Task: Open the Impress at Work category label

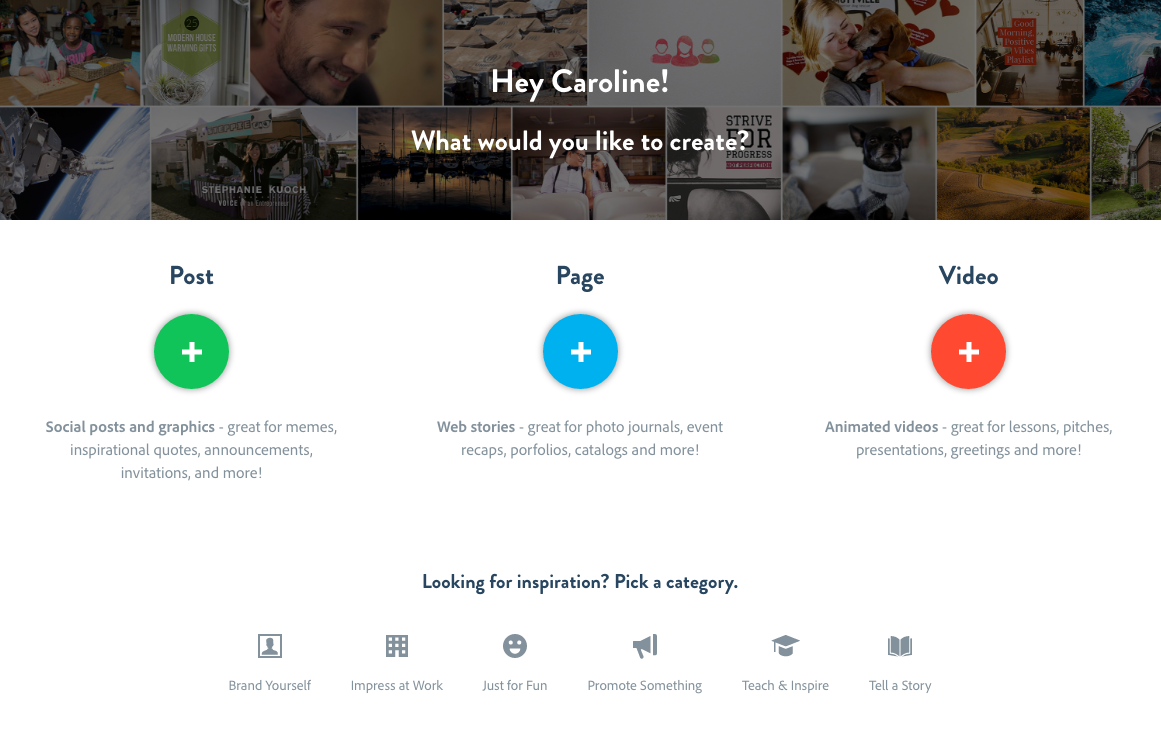Action: click(397, 686)
